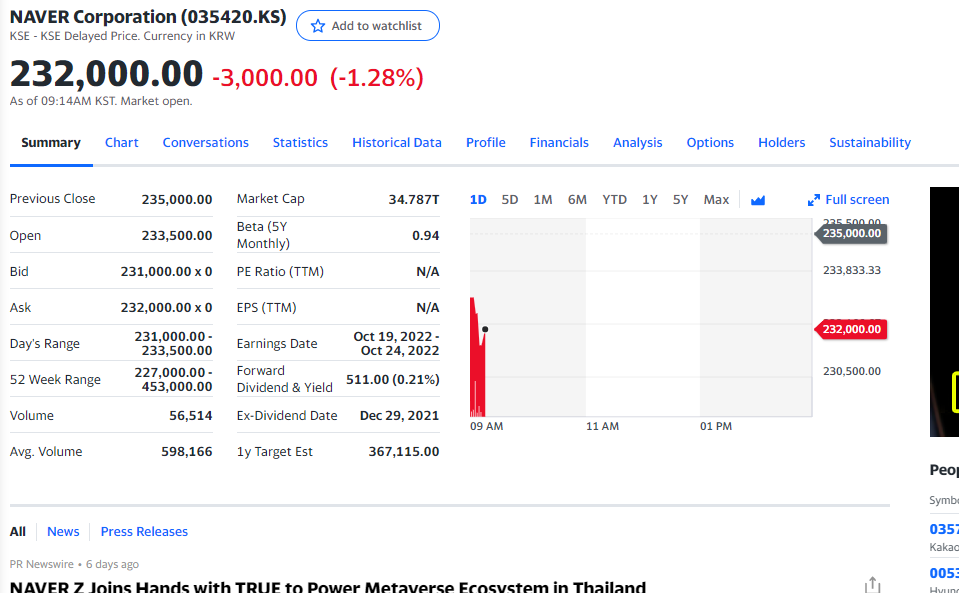959x593 pixels.
Task: Select the 5D chart range
Action: tap(509, 200)
